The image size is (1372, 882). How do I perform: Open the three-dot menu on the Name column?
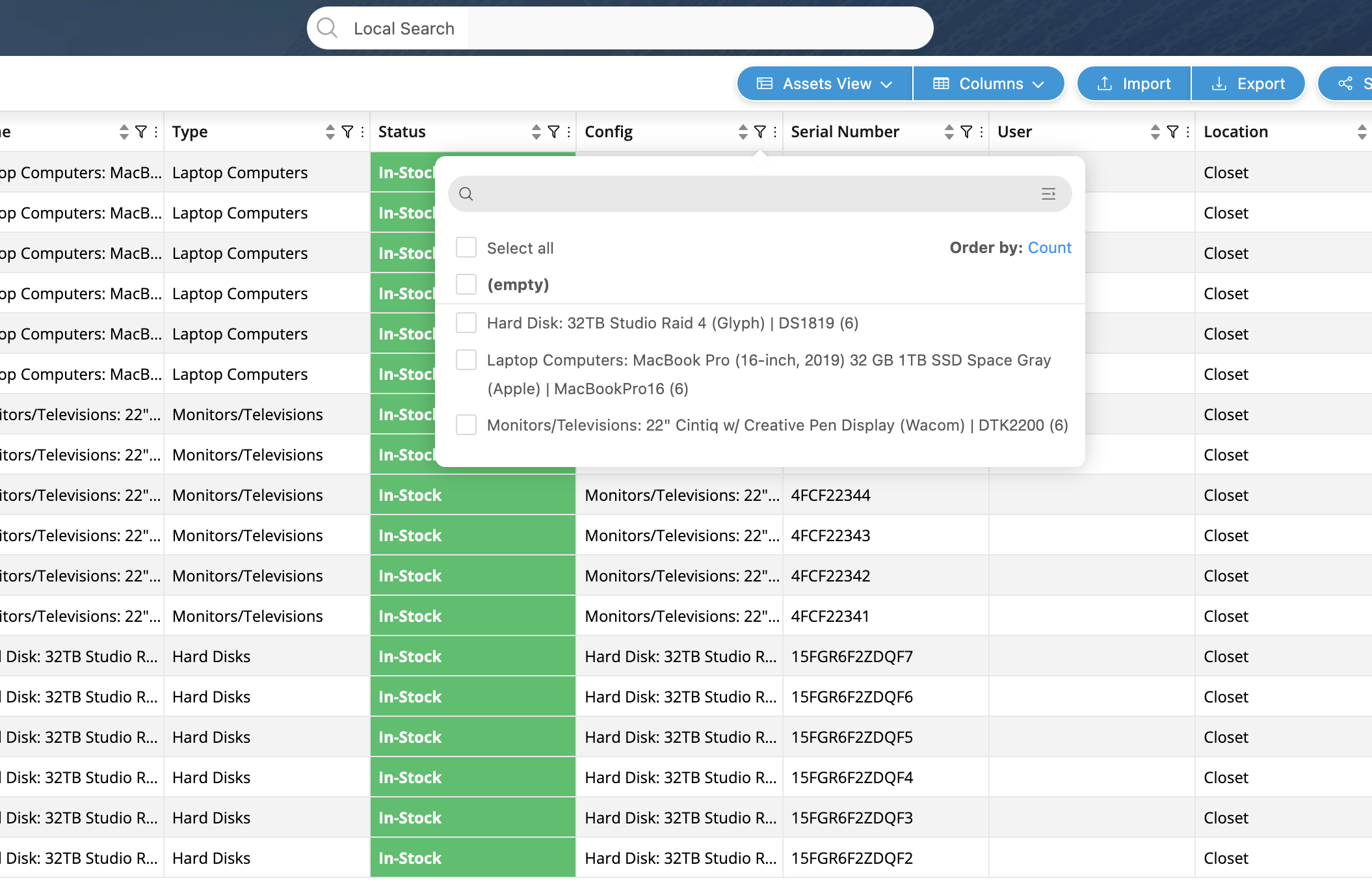(x=156, y=131)
